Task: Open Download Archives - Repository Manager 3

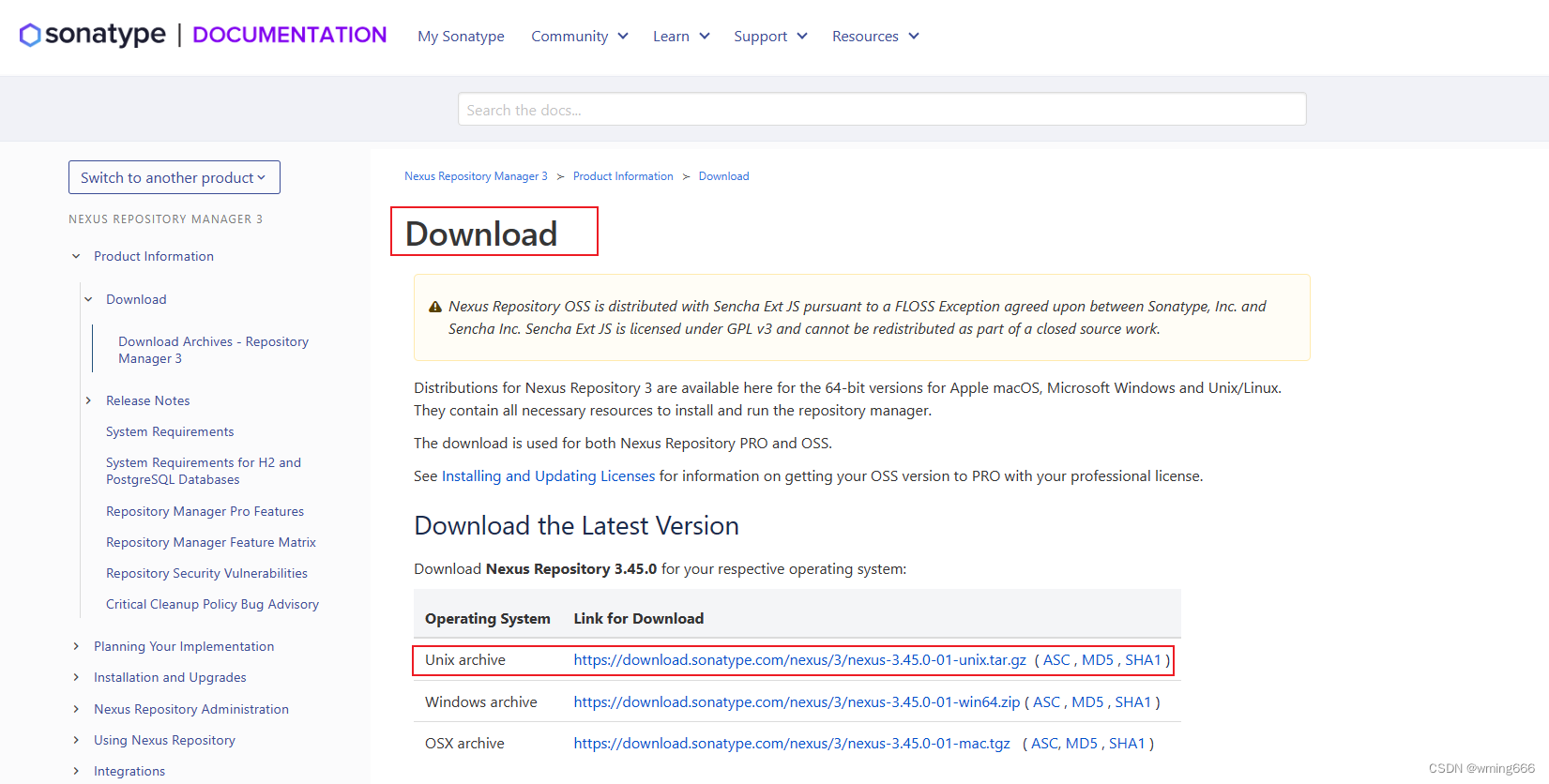Action: (213, 350)
